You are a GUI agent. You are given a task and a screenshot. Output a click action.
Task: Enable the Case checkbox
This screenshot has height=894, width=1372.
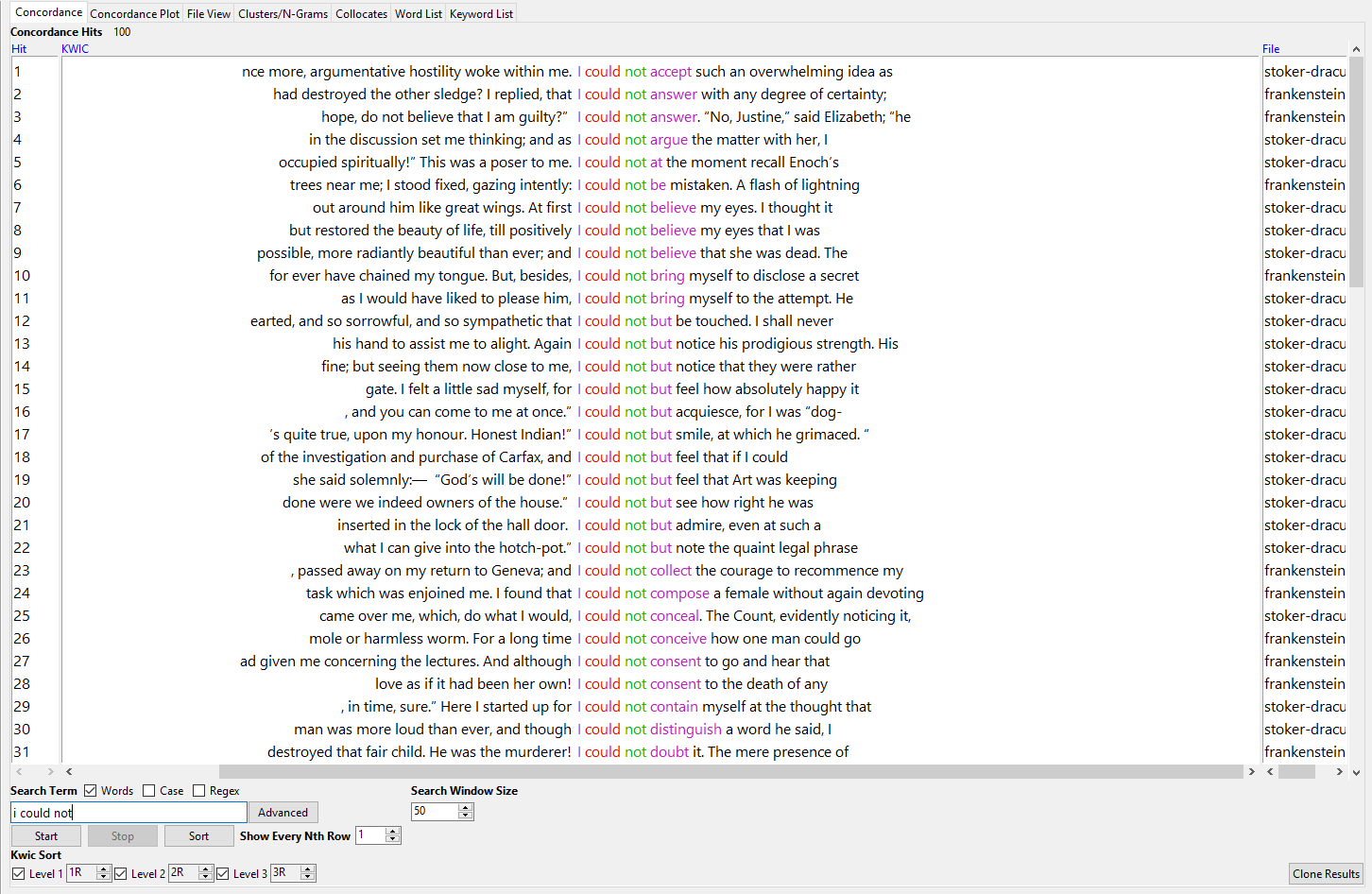click(x=149, y=791)
